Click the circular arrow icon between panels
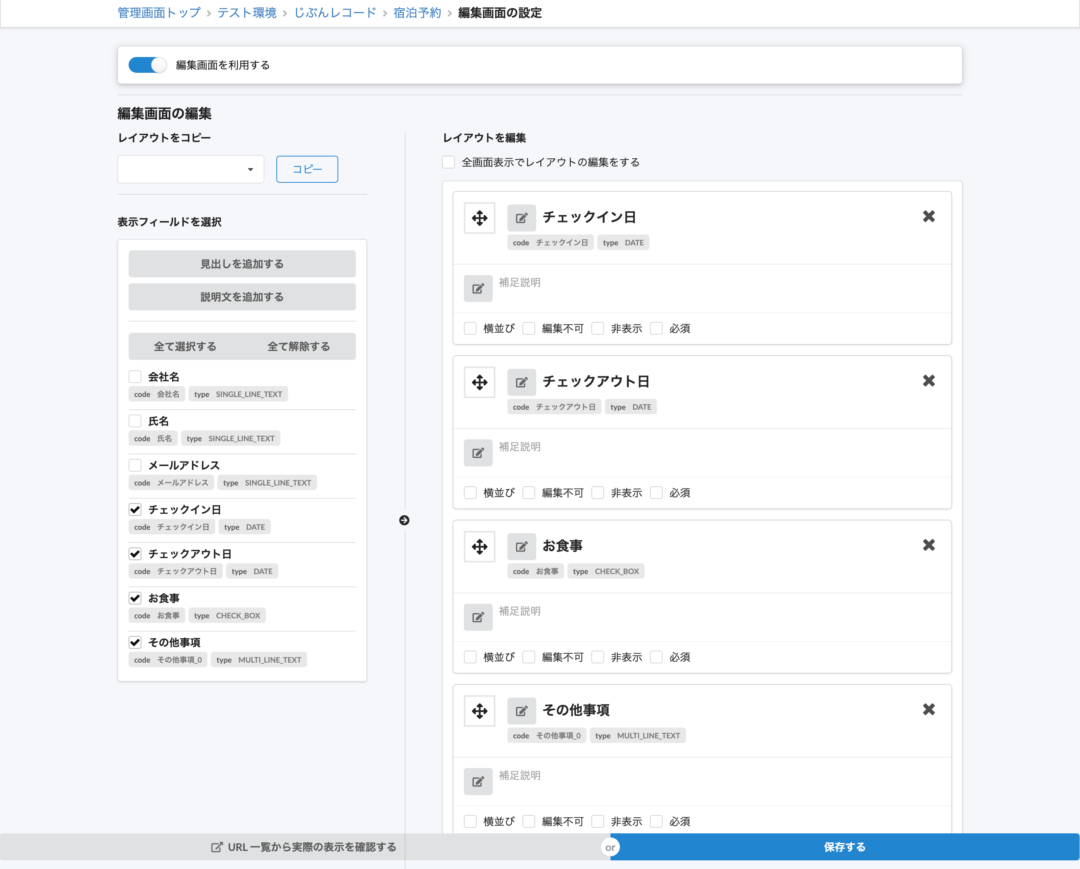 coord(404,520)
